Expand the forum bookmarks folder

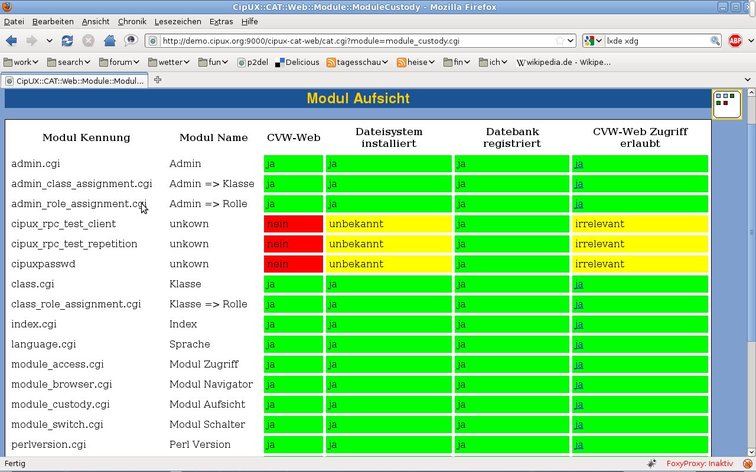119,62
